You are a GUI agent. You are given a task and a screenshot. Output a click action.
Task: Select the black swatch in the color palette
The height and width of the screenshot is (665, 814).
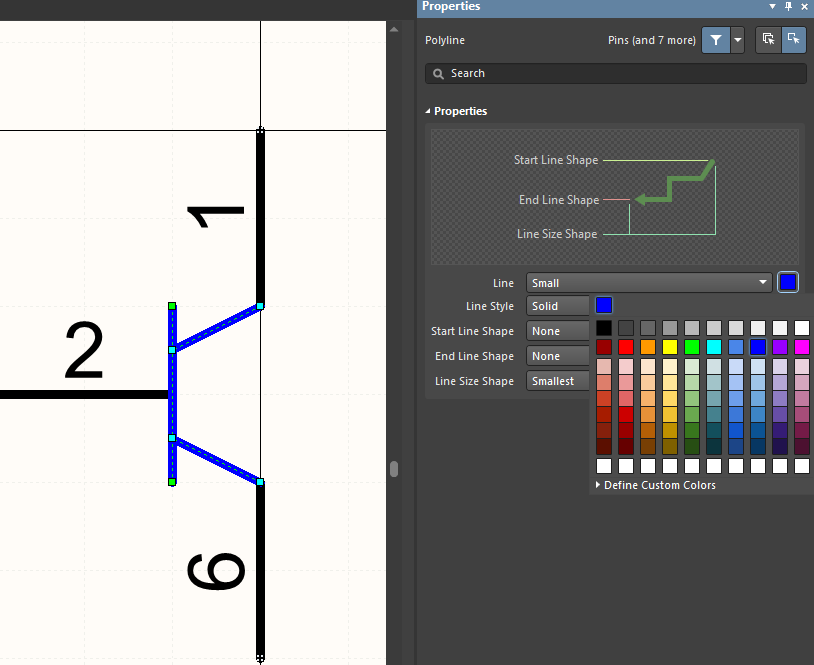[x=603, y=328]
